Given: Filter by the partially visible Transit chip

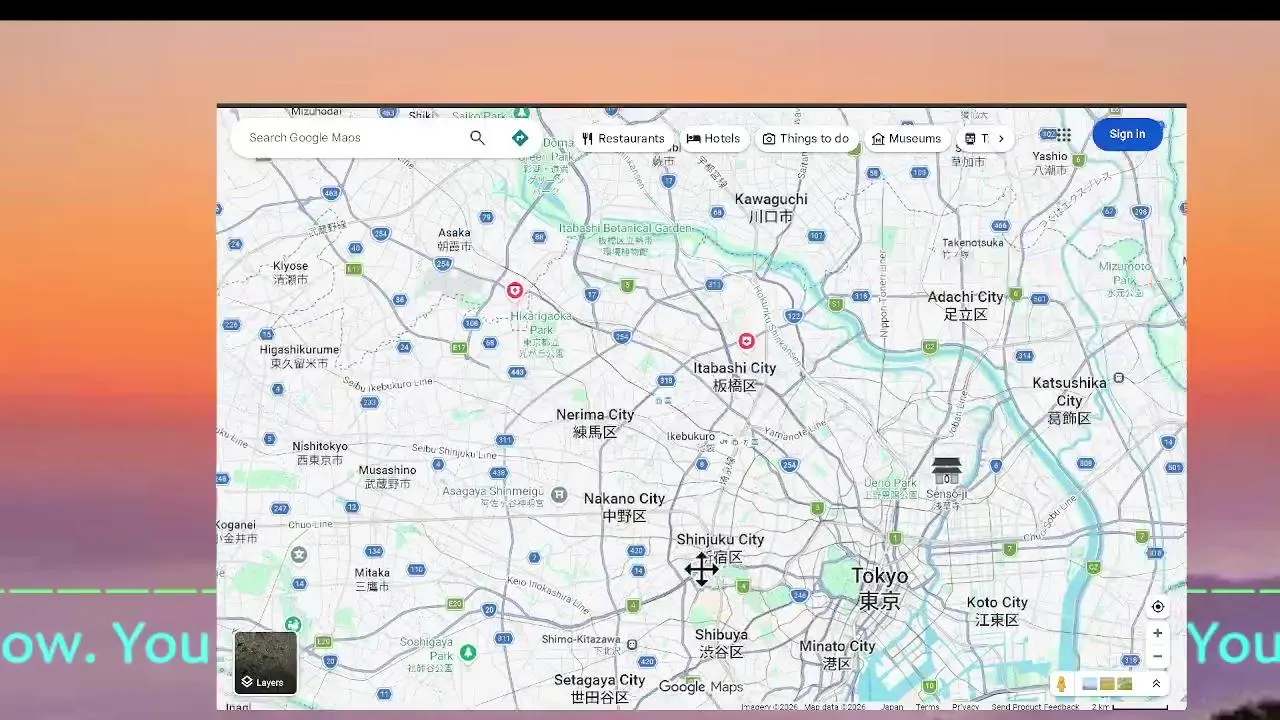Looking at the screenshot, I should tap(975, 139).
